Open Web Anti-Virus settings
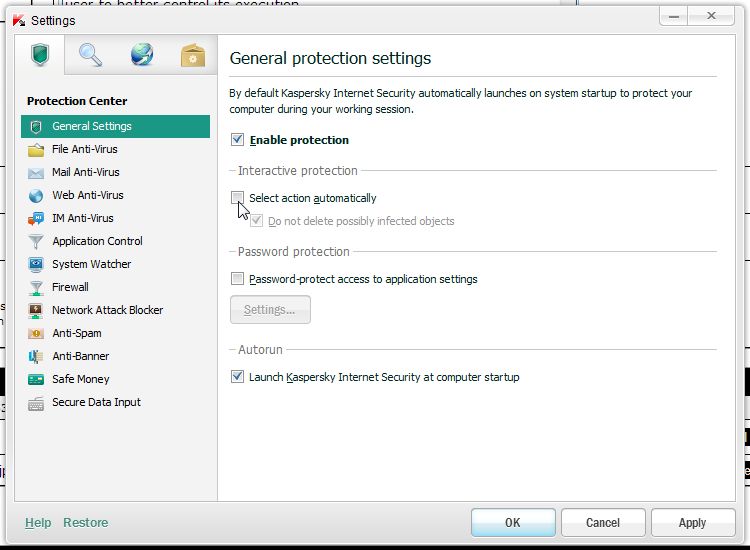 (x=115, y=195)
